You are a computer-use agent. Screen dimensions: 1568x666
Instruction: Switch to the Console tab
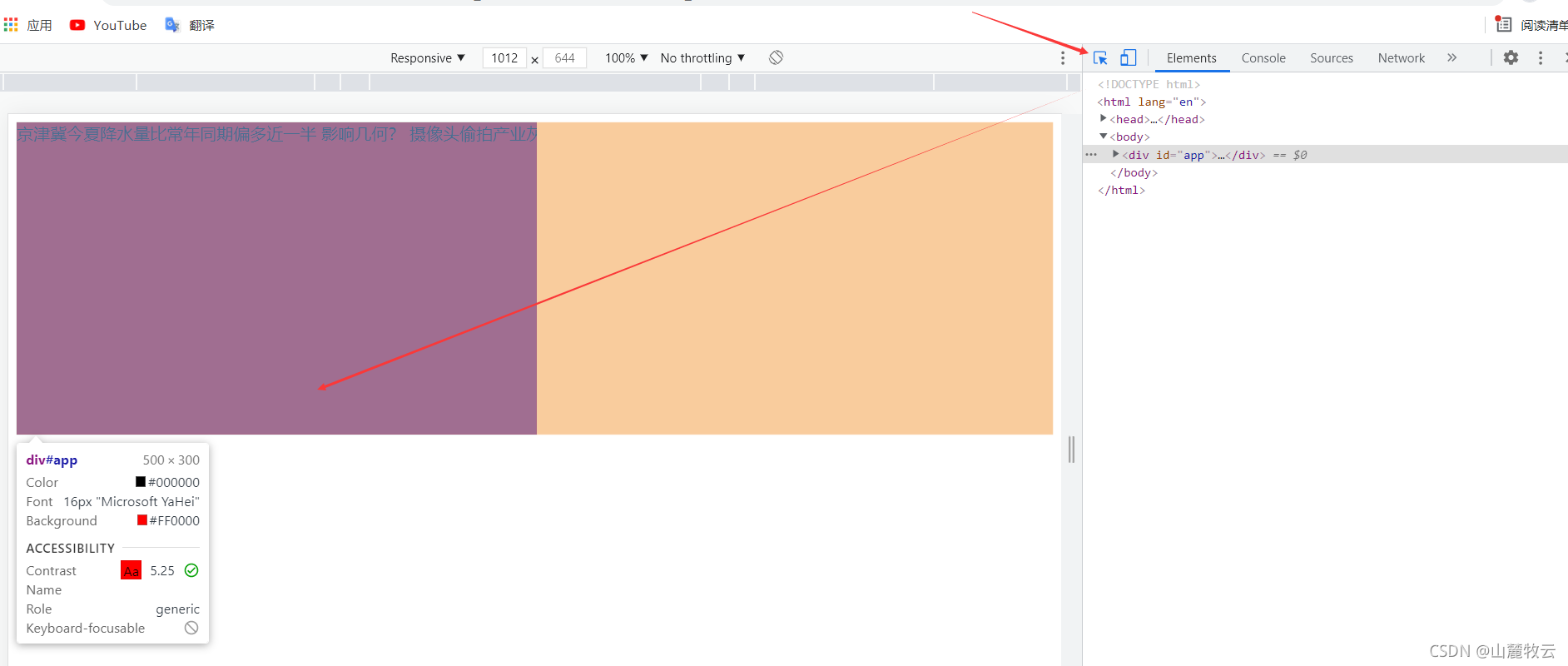[x=1263, y=57]
